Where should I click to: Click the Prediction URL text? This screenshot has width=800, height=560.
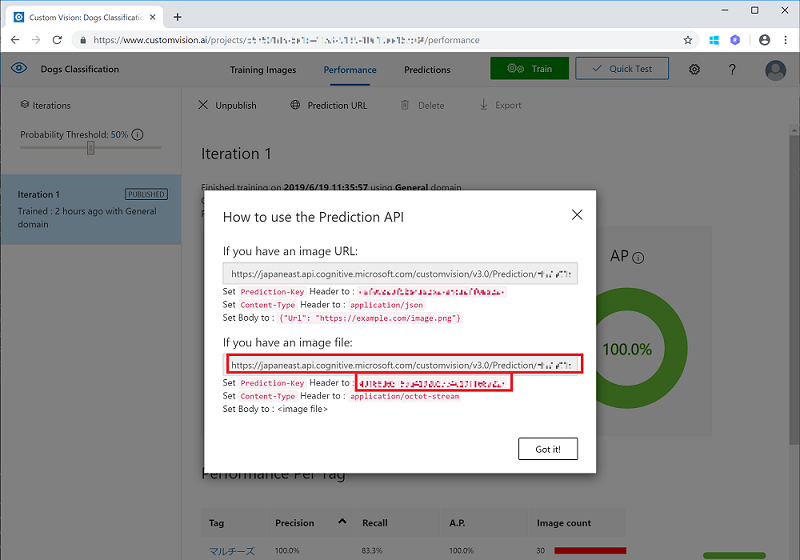[337, 105]
